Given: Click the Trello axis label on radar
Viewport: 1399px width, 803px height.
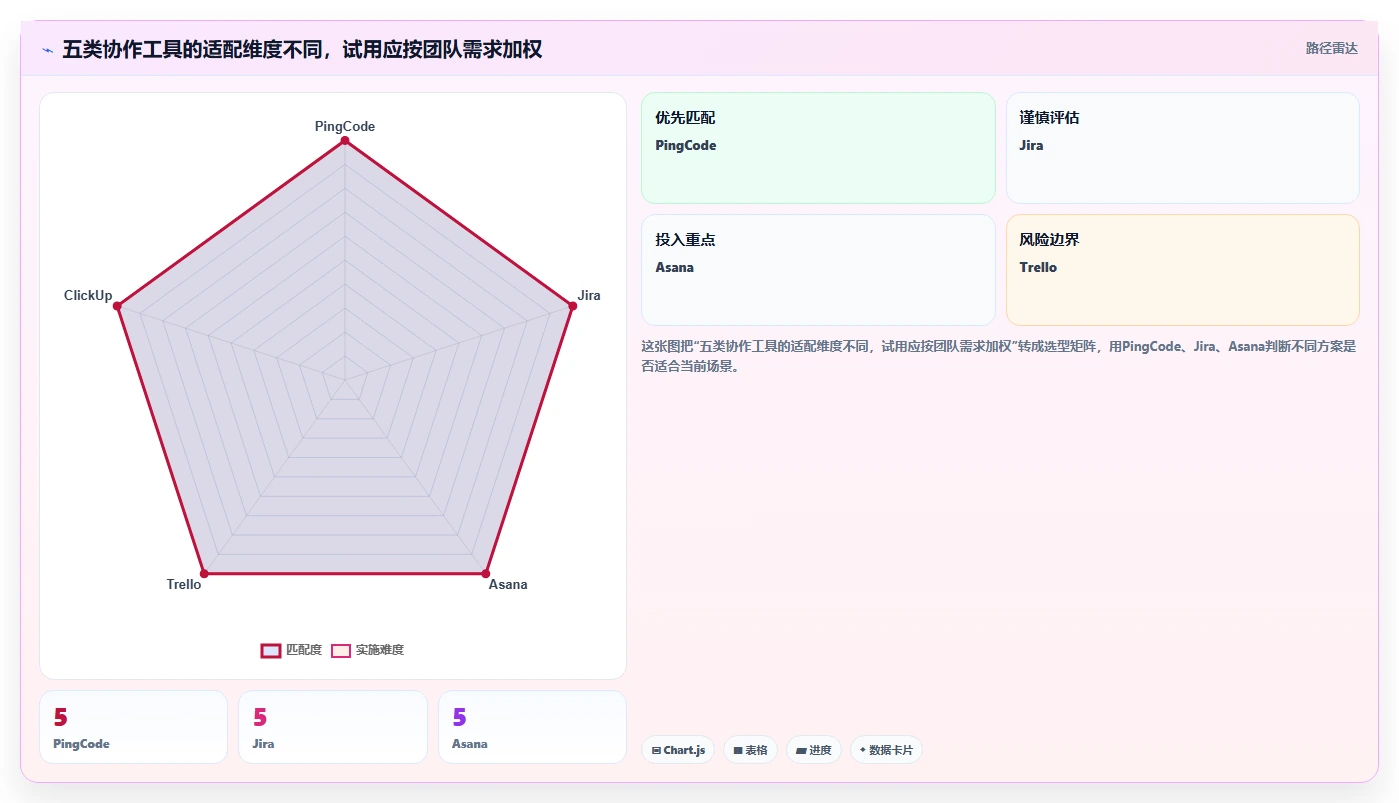Looking at the screenshot, I should coord(184,584).
